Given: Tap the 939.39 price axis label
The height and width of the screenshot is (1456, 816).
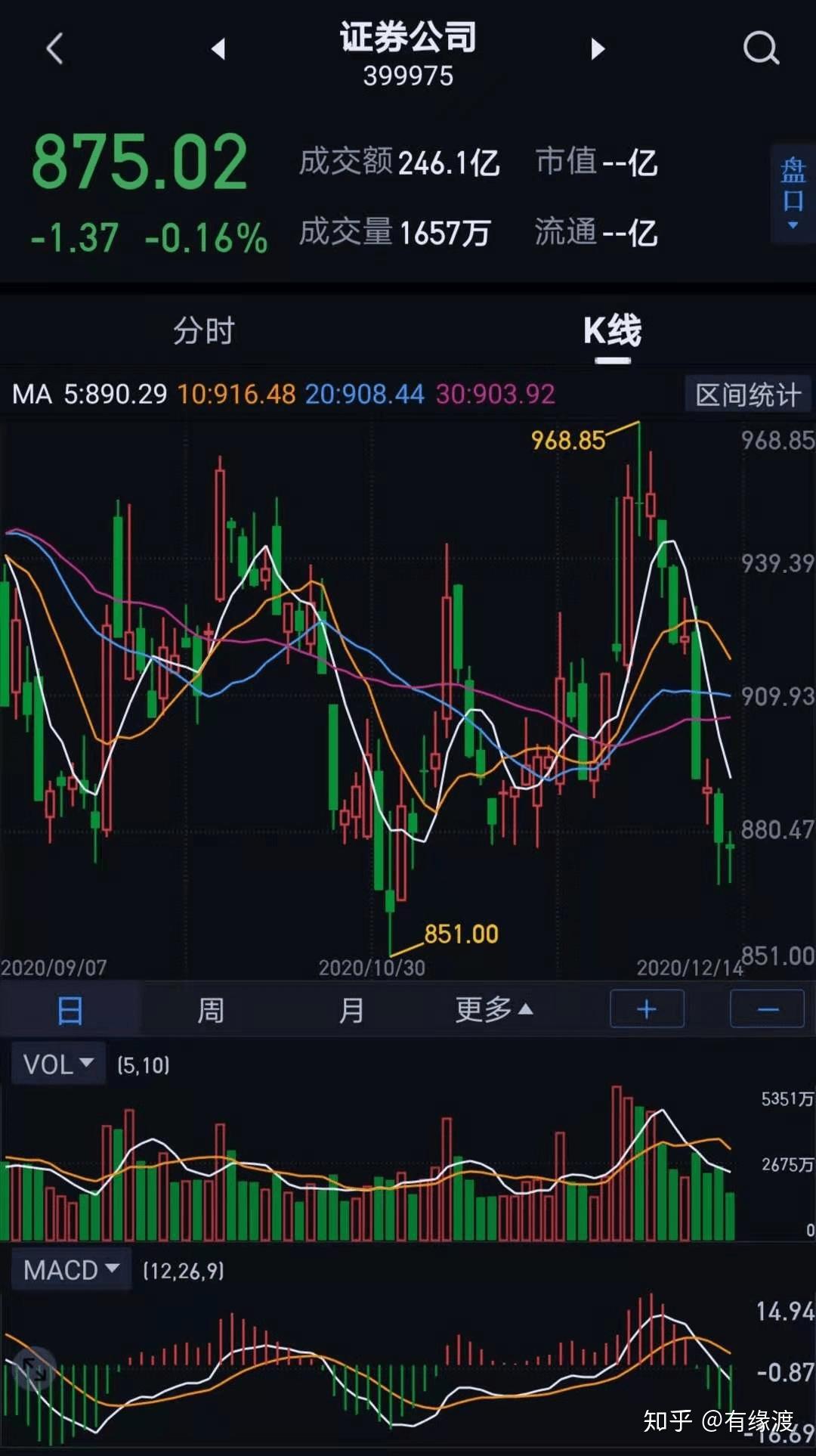Looking at the screenshot, I should click(x=777, y=563).
